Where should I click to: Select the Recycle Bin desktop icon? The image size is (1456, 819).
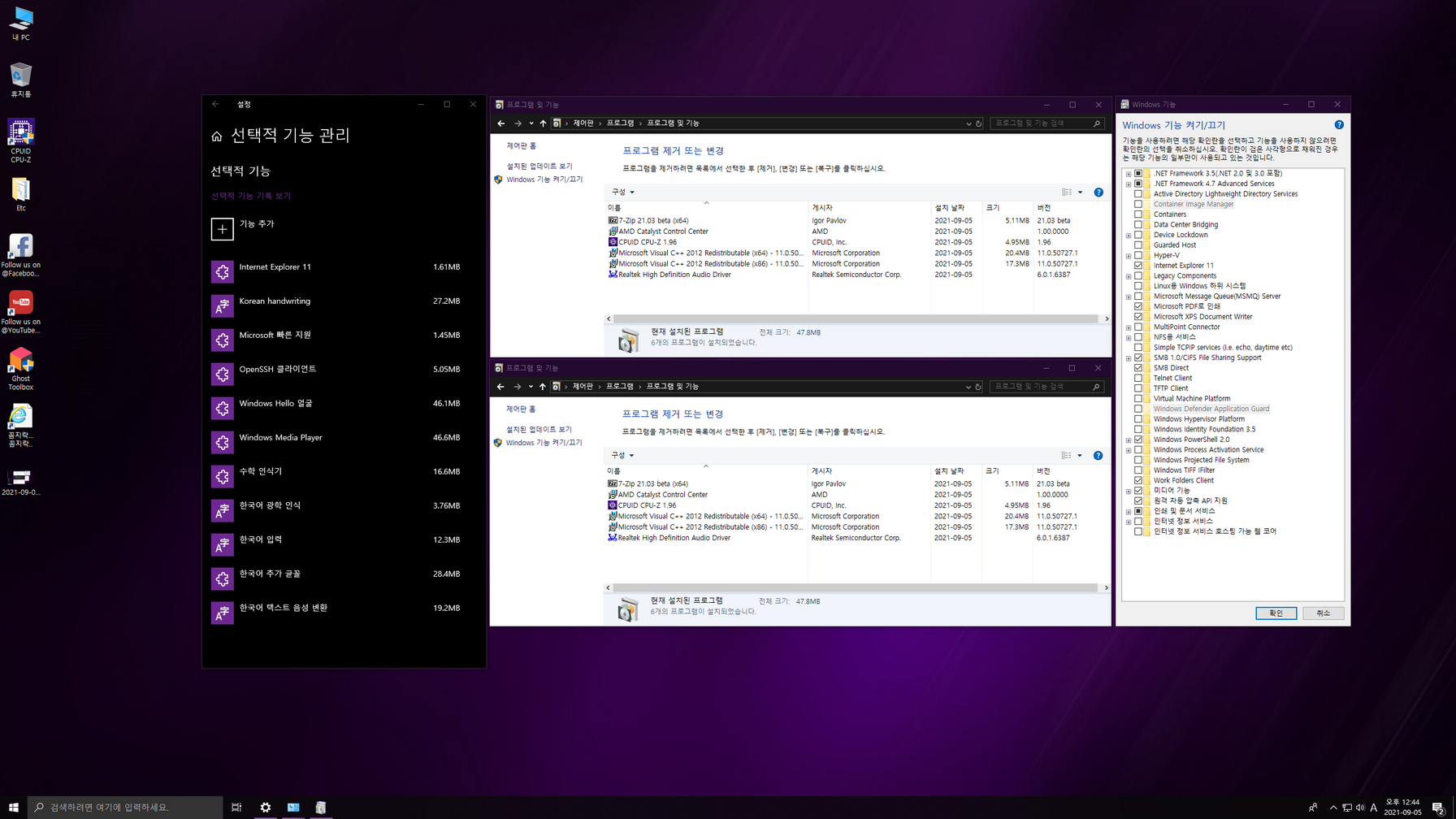click(x=21, y=80)
